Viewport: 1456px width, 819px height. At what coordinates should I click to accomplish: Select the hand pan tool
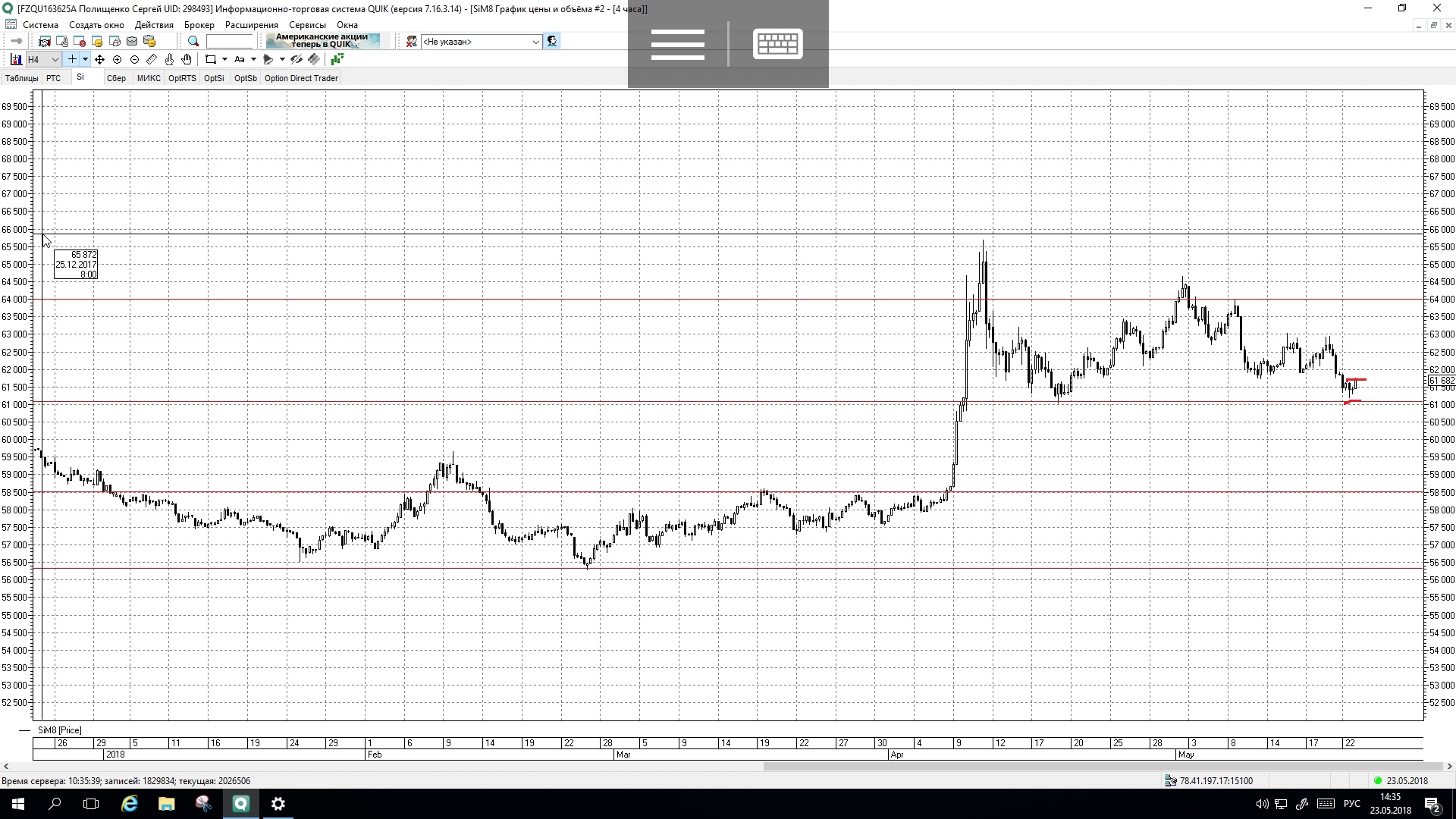point(187,59)
